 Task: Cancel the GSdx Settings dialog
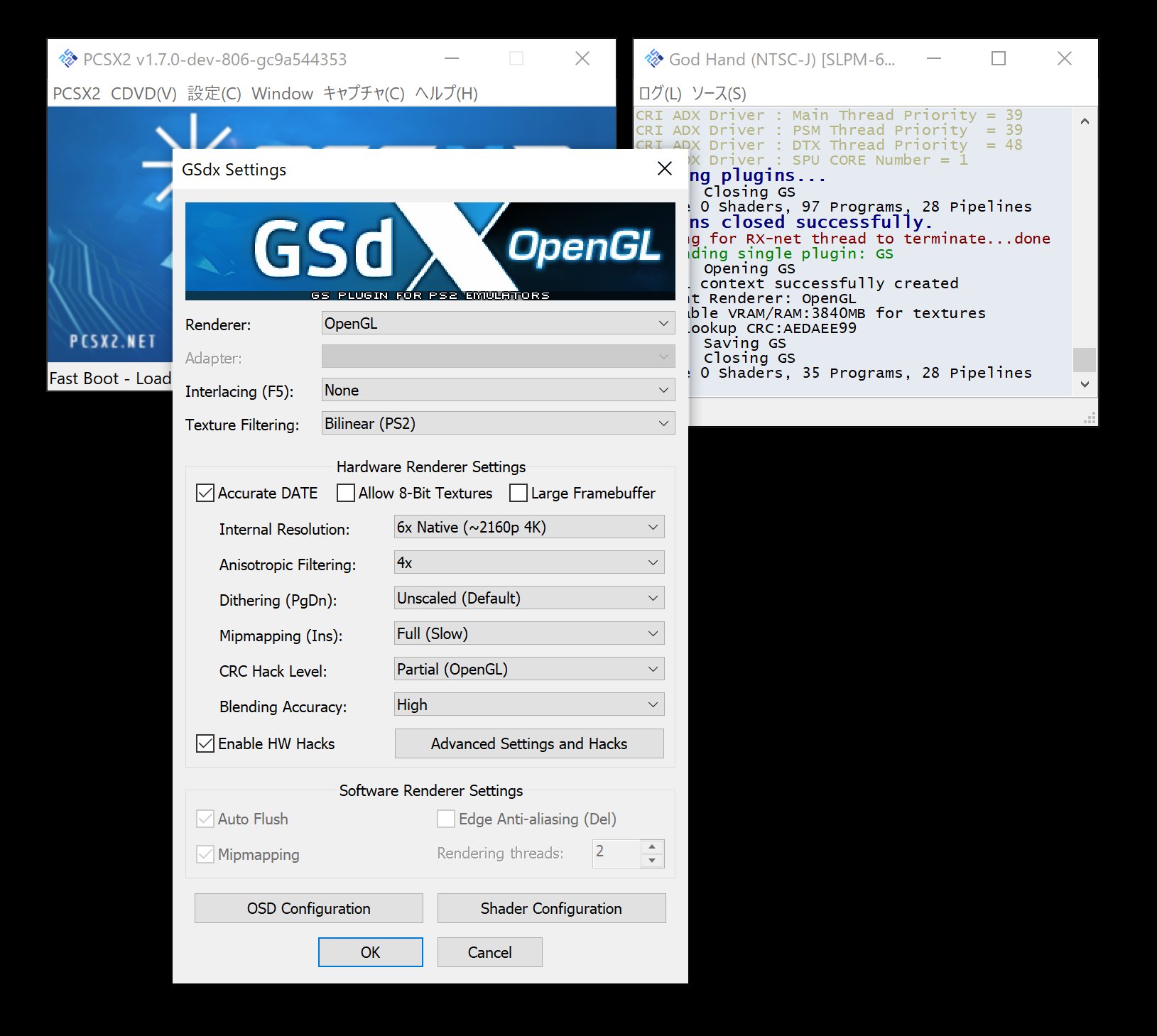tap(489, 952)
